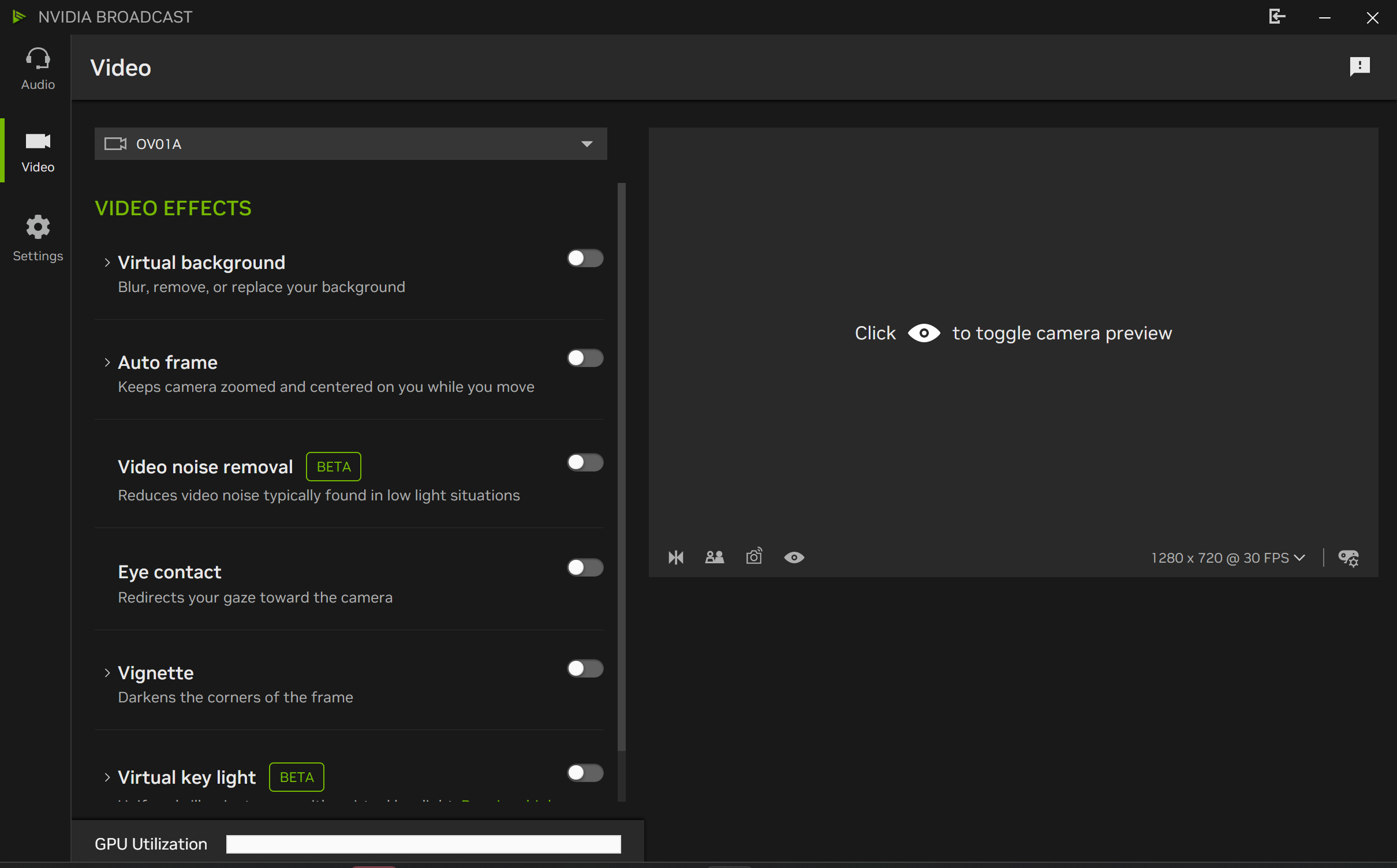This screenshot has width=1397, height=868.
Task: Click the two-person comparison icon below preview
Action: tap(714, 558)
